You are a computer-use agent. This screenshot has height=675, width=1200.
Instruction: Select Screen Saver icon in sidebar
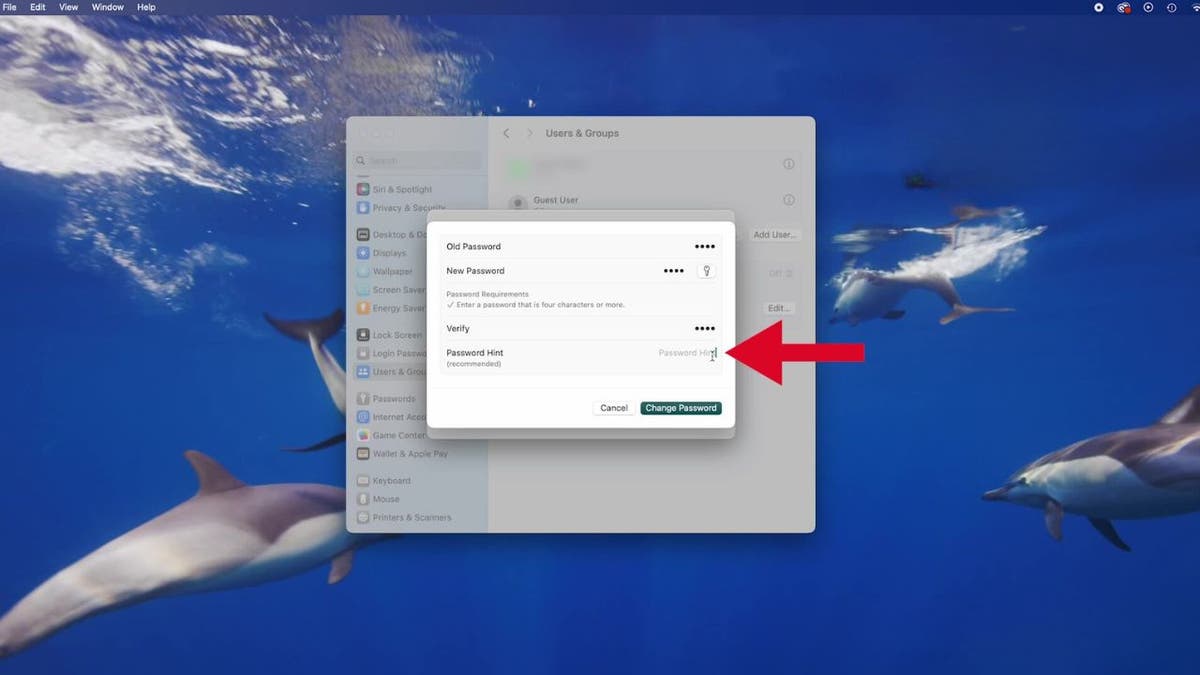tap(363, 290)
